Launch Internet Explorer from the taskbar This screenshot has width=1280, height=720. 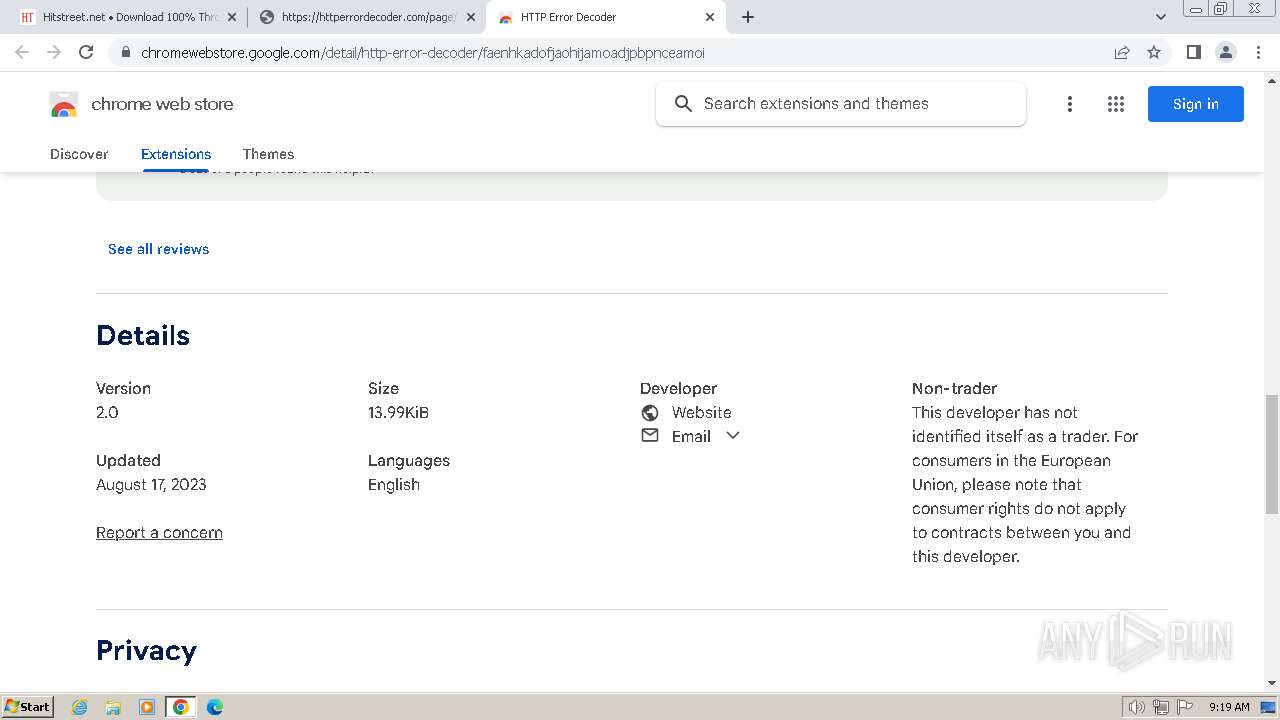click(x=80, y=707)
